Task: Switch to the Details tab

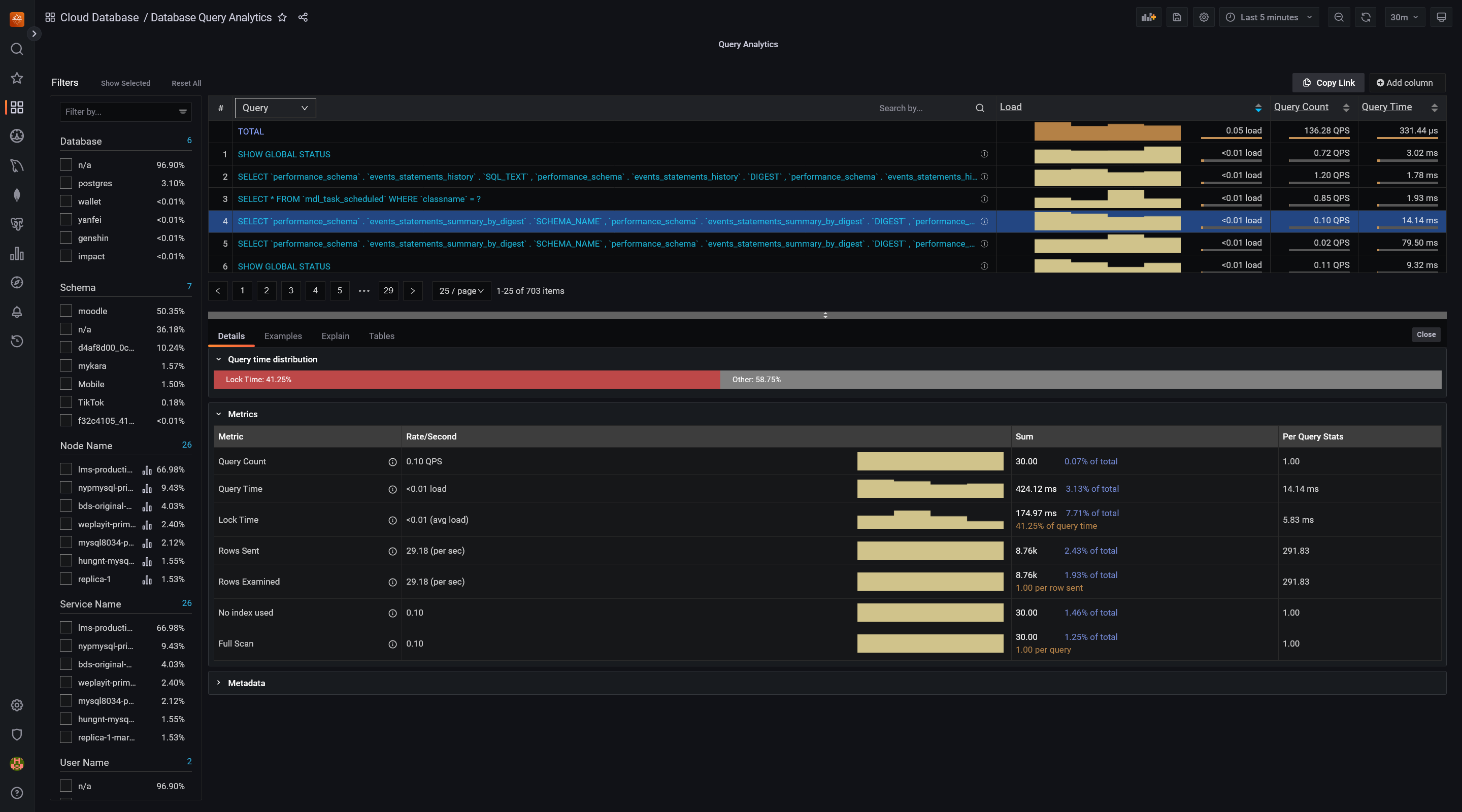Action: click(x=231, y=336)
